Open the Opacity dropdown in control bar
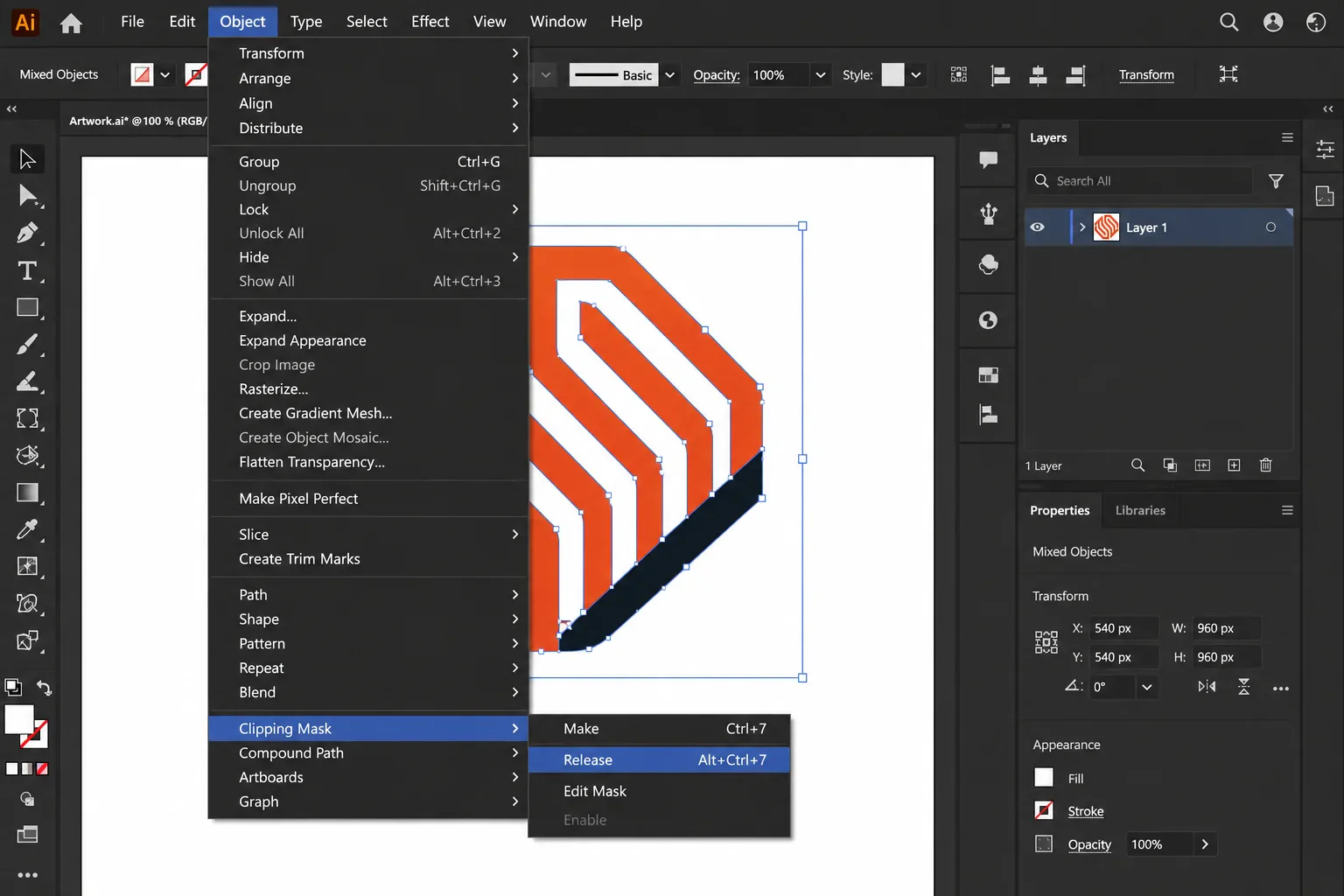This screenshot has width=1344, height=896. [x=820, y=75]
